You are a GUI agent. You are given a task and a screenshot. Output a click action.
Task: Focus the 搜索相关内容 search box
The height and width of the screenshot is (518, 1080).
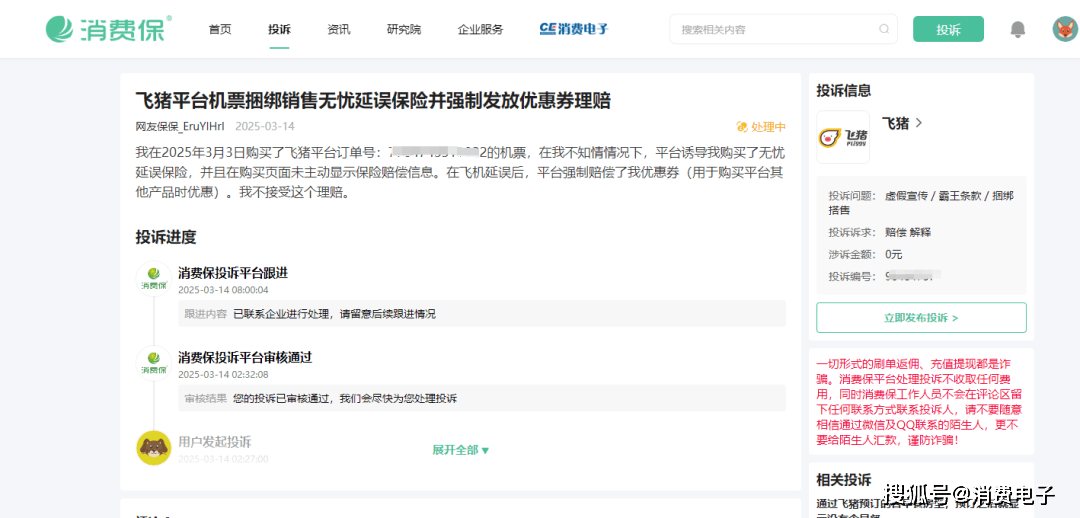(x=783, y=29)
